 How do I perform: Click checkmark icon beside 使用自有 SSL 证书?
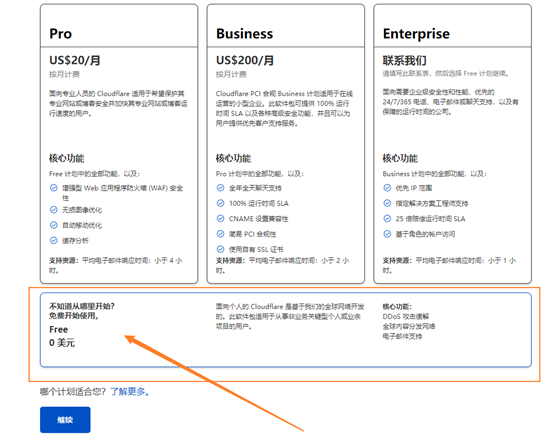220,249
